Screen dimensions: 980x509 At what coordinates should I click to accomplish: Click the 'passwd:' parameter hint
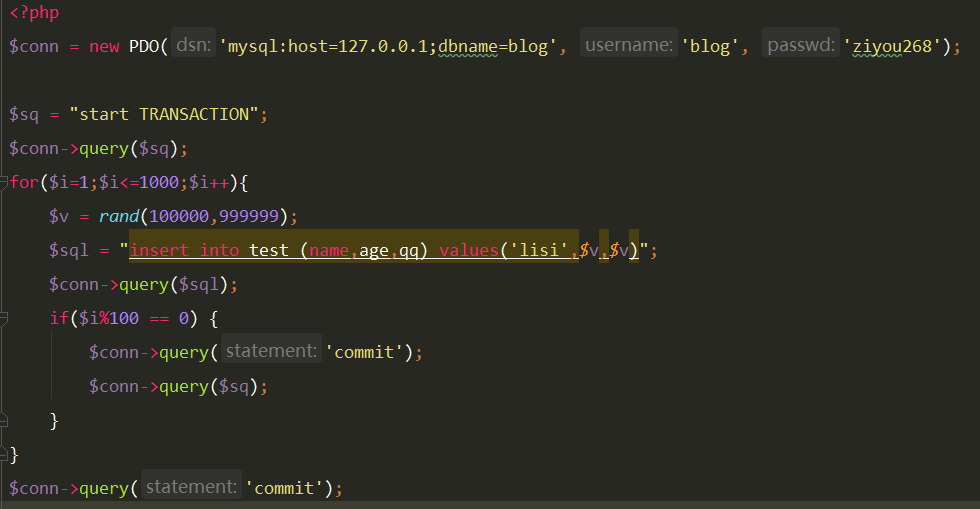click(x=801, y=44)
